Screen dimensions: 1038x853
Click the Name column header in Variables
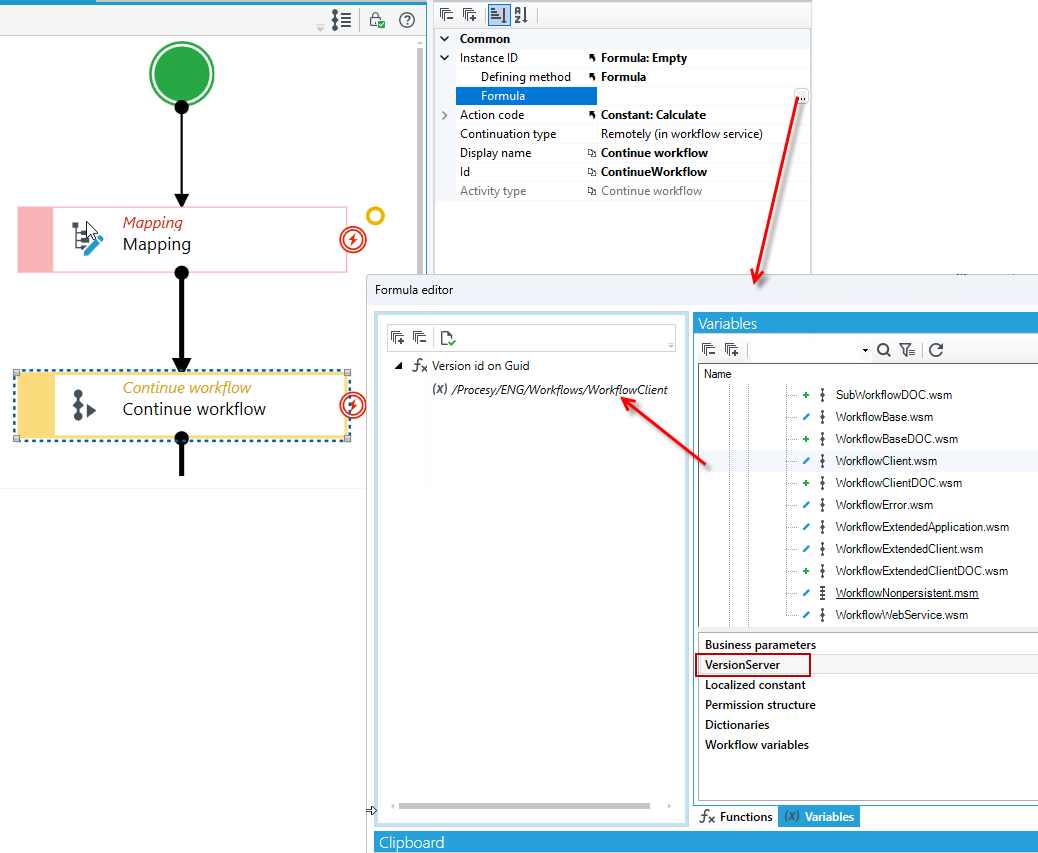(718, 374)
